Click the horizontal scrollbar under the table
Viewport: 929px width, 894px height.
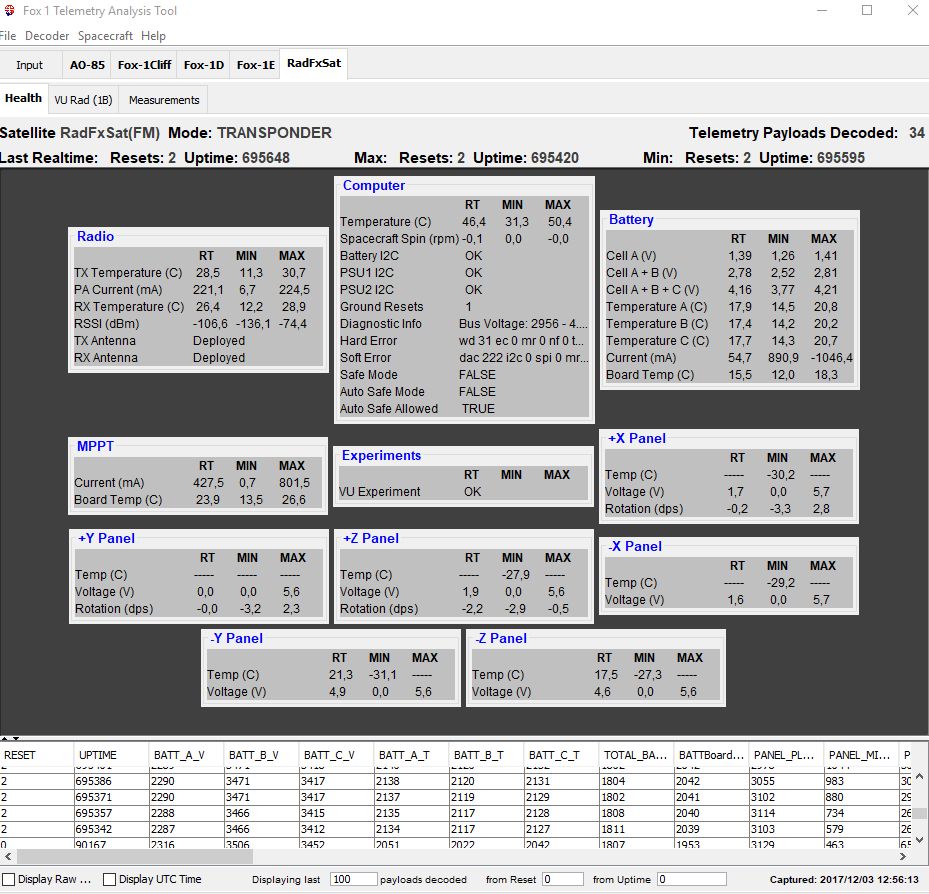400,856
